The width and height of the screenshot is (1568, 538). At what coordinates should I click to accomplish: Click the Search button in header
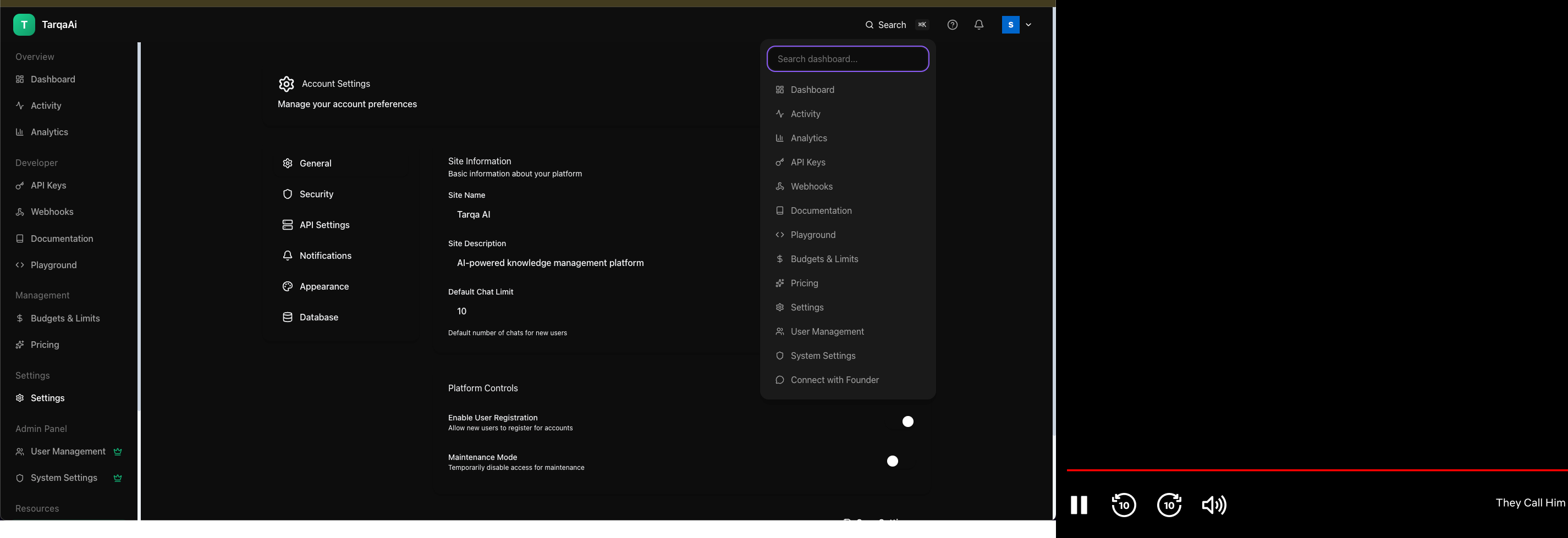click(x=896, y=25)
